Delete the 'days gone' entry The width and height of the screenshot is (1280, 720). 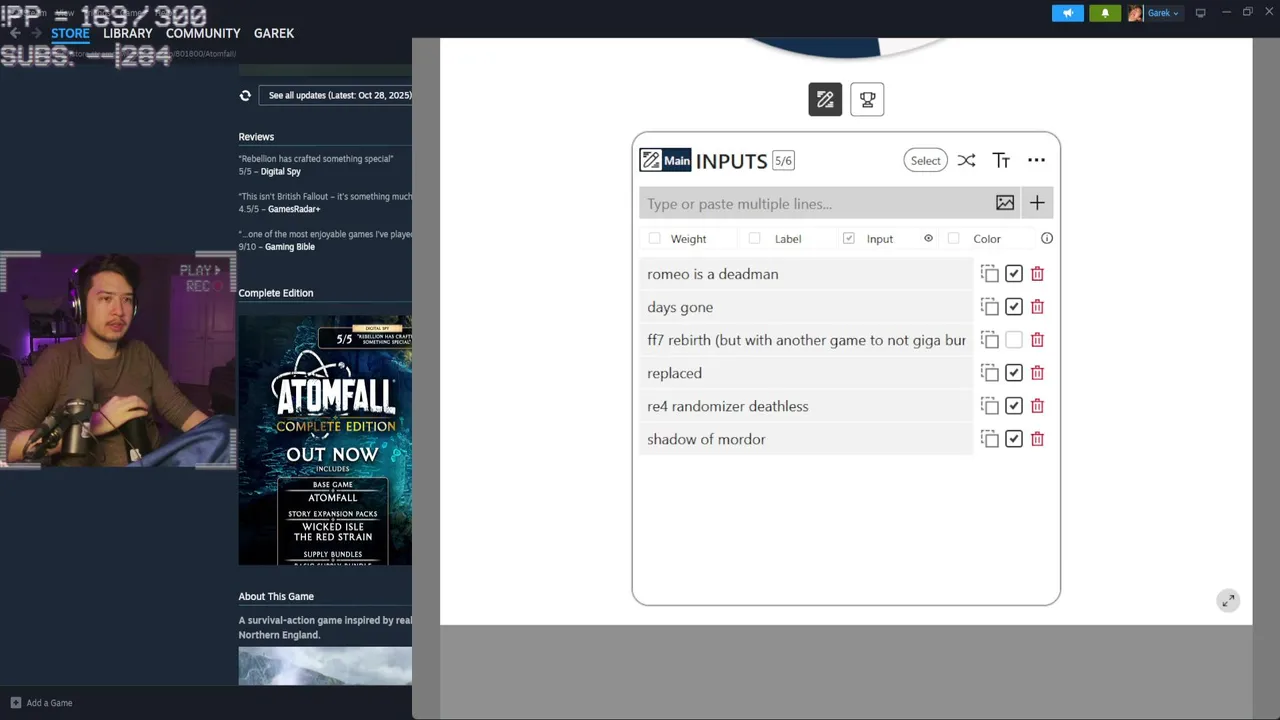coord(1037,306)
